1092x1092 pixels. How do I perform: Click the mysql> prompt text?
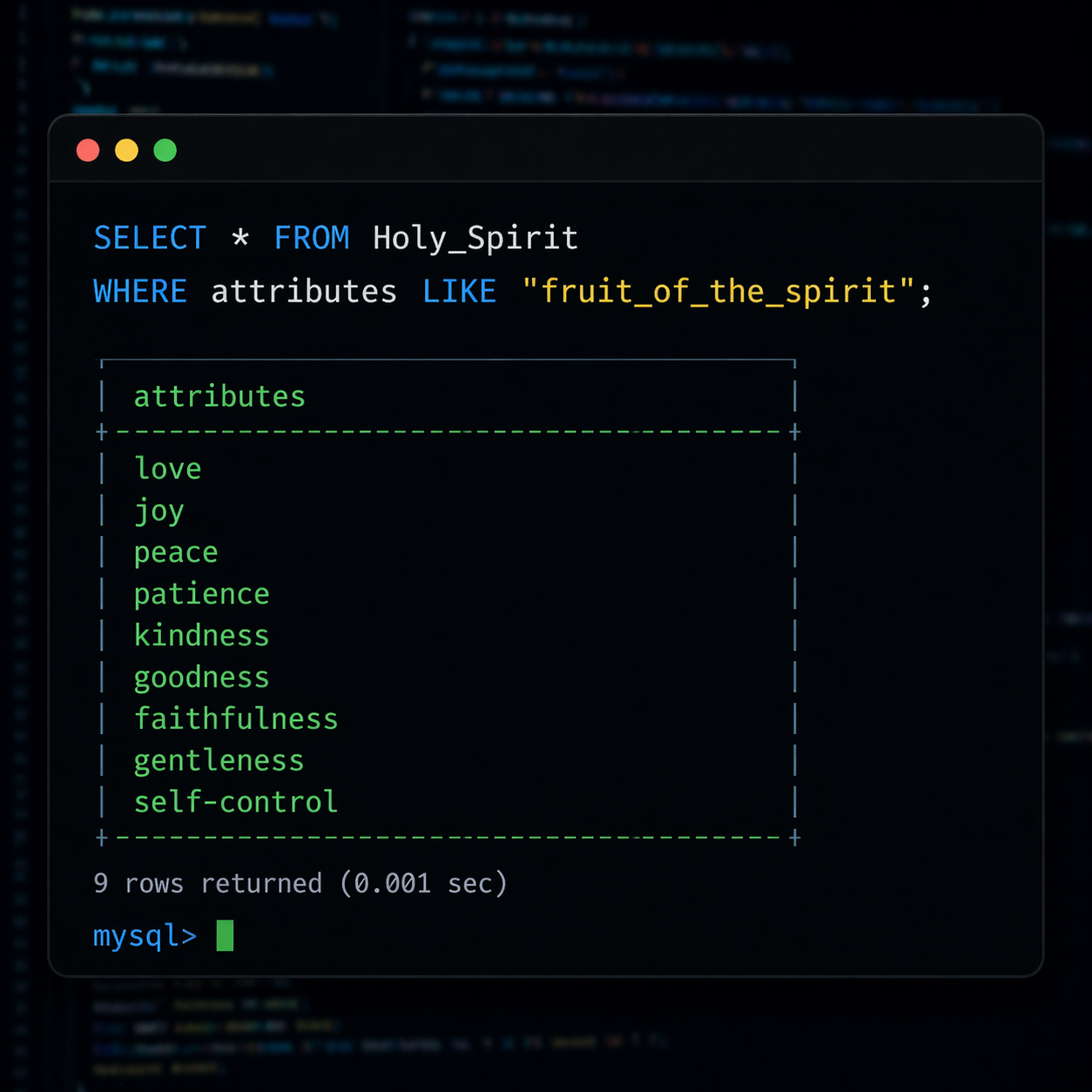[145, 936]
